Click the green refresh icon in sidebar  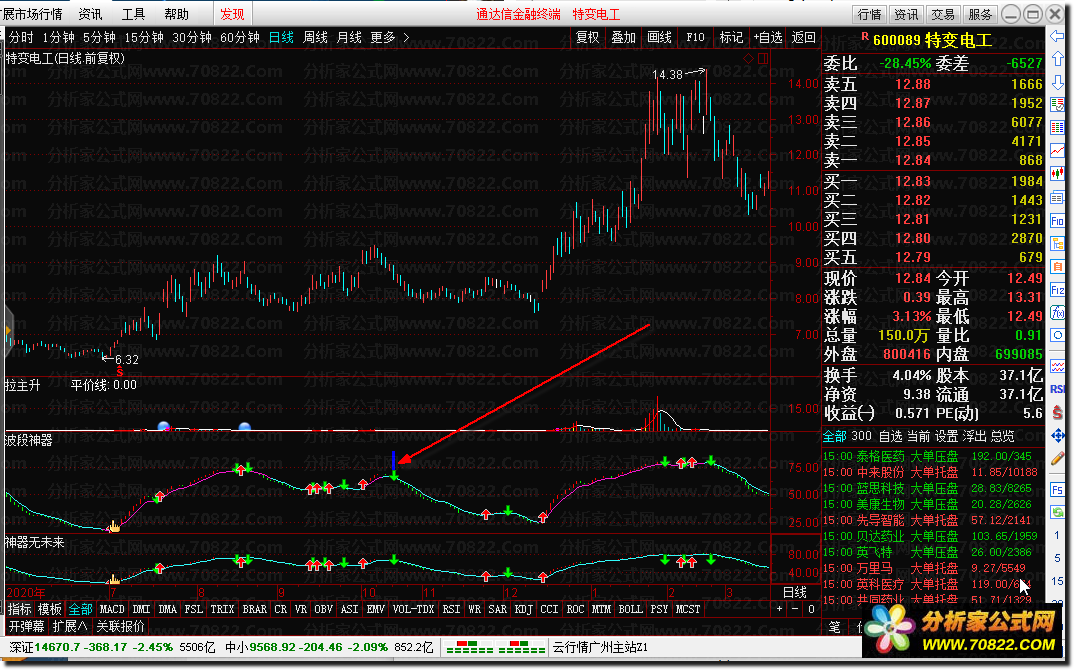click(1056, 512)
